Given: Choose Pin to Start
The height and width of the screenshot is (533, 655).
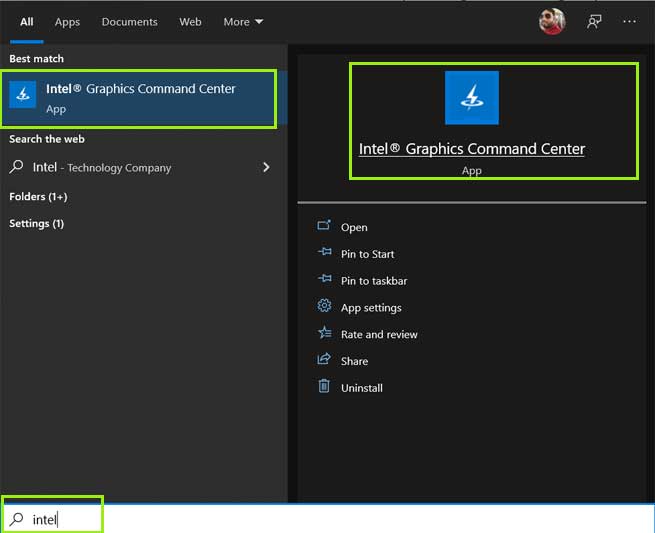Looking at the screenshot, I should [x=368, y=254].
